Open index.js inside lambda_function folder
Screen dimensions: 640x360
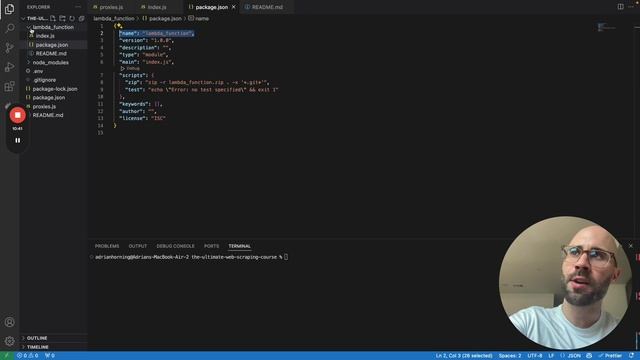45,36
